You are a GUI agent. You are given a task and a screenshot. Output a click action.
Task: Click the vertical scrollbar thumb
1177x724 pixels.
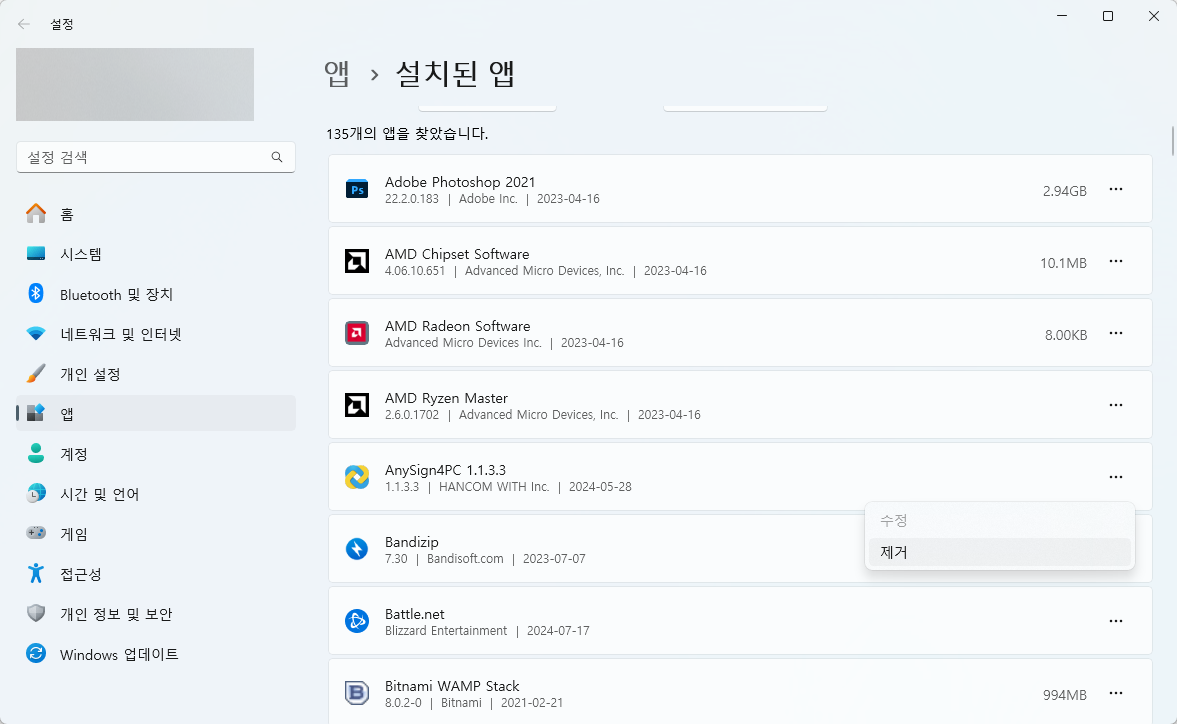[x=1172, y=141]
